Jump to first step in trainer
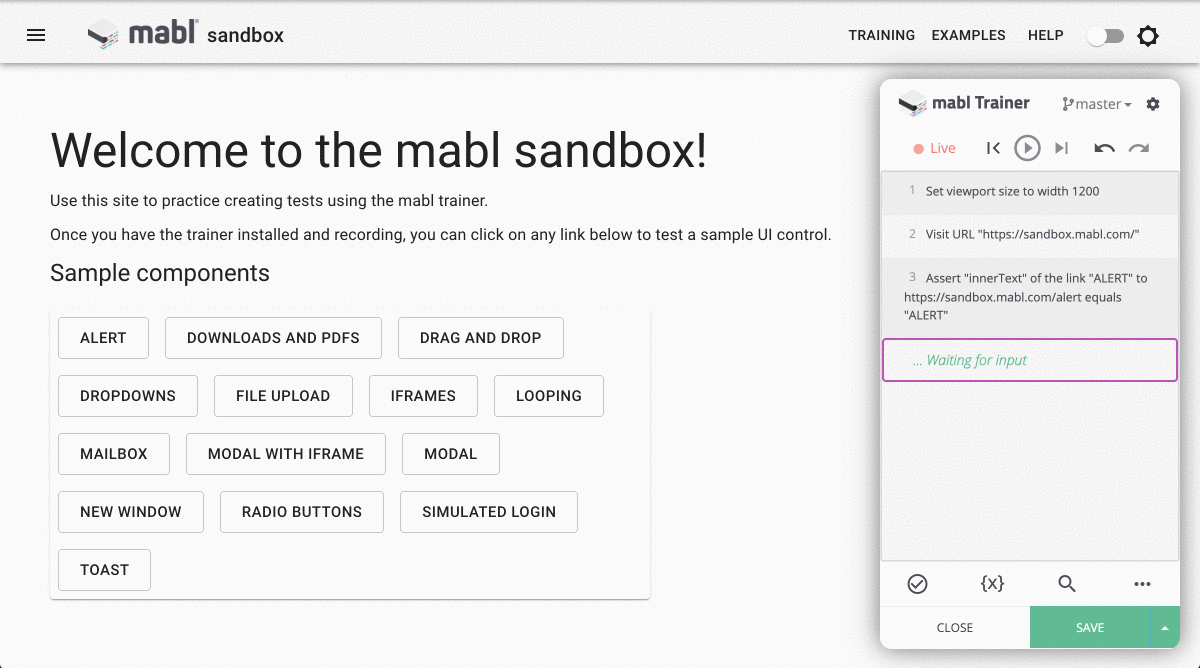The width and height of the screenshot is (1200, 668). 993,148
